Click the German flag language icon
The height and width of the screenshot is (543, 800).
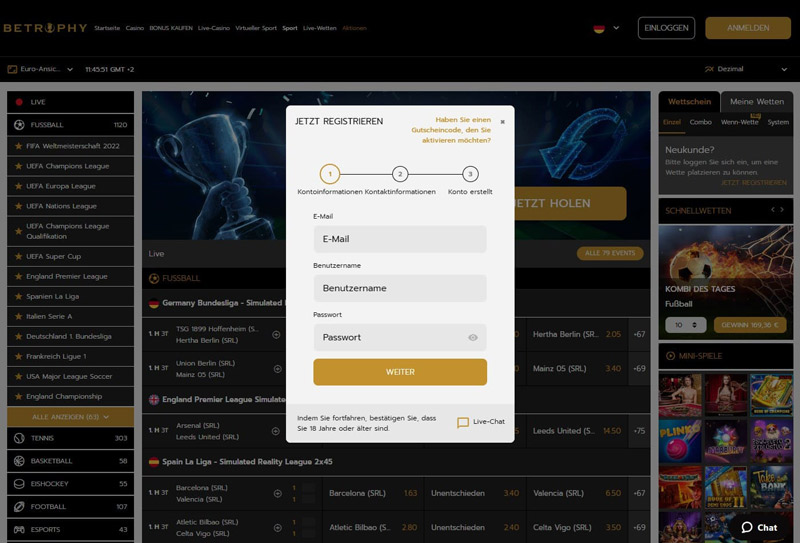[x=599, y=28]
